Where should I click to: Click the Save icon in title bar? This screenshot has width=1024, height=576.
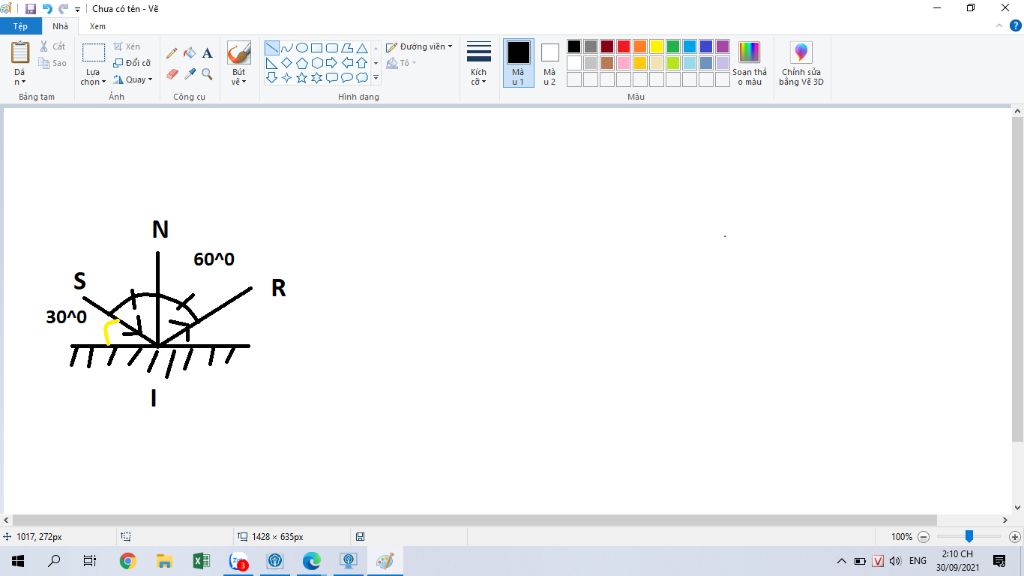30,8
